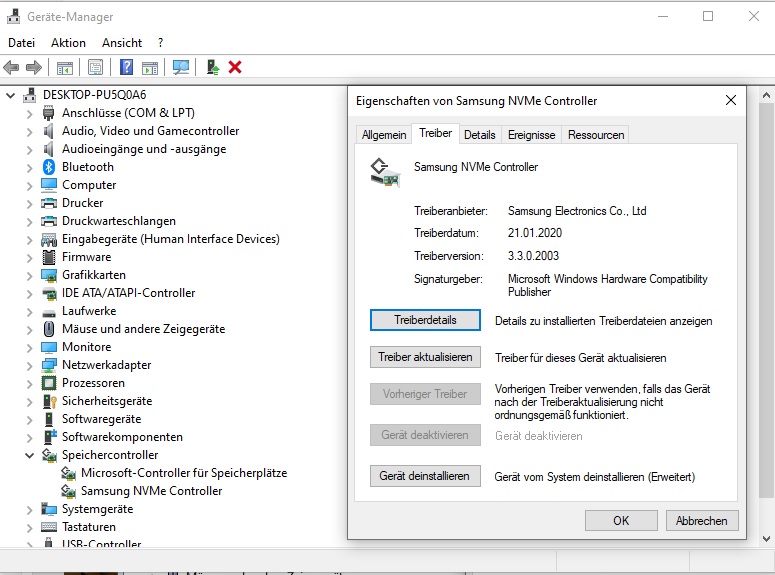Image resolution: width=775 pixels, height=575 pixels.
Task: Click the Monitore display icon
Action: point(49,347)
